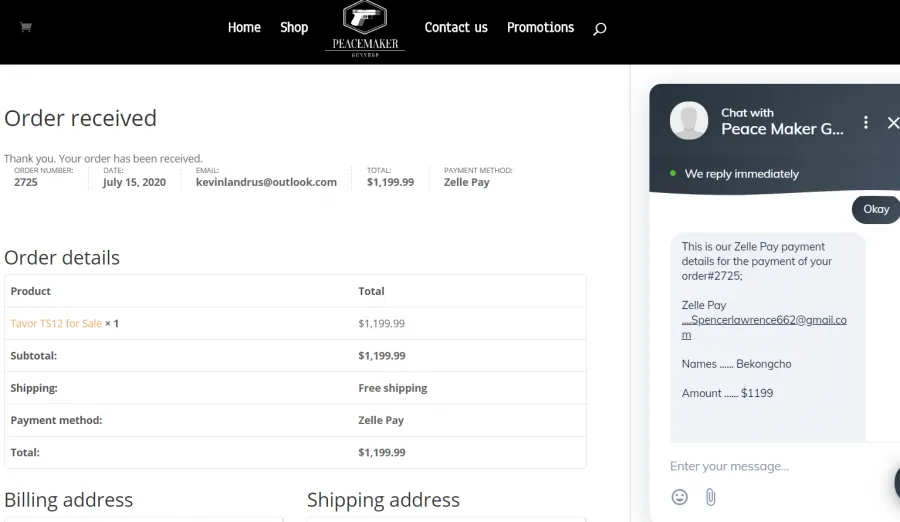Click the Peacemaker gunshop logo
This screenshot has height=522, width=900.
pyautogui.click(x=365, y=29)
